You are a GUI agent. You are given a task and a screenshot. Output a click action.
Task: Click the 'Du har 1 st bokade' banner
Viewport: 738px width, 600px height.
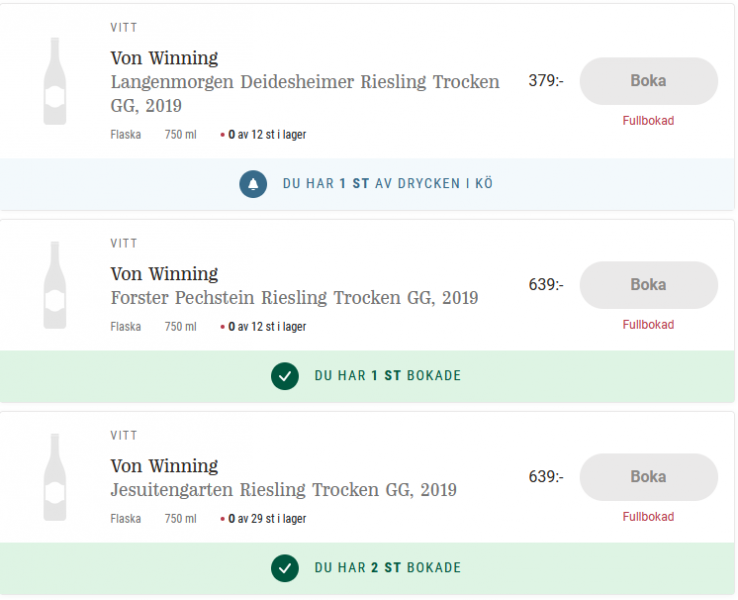pos(367,376)
